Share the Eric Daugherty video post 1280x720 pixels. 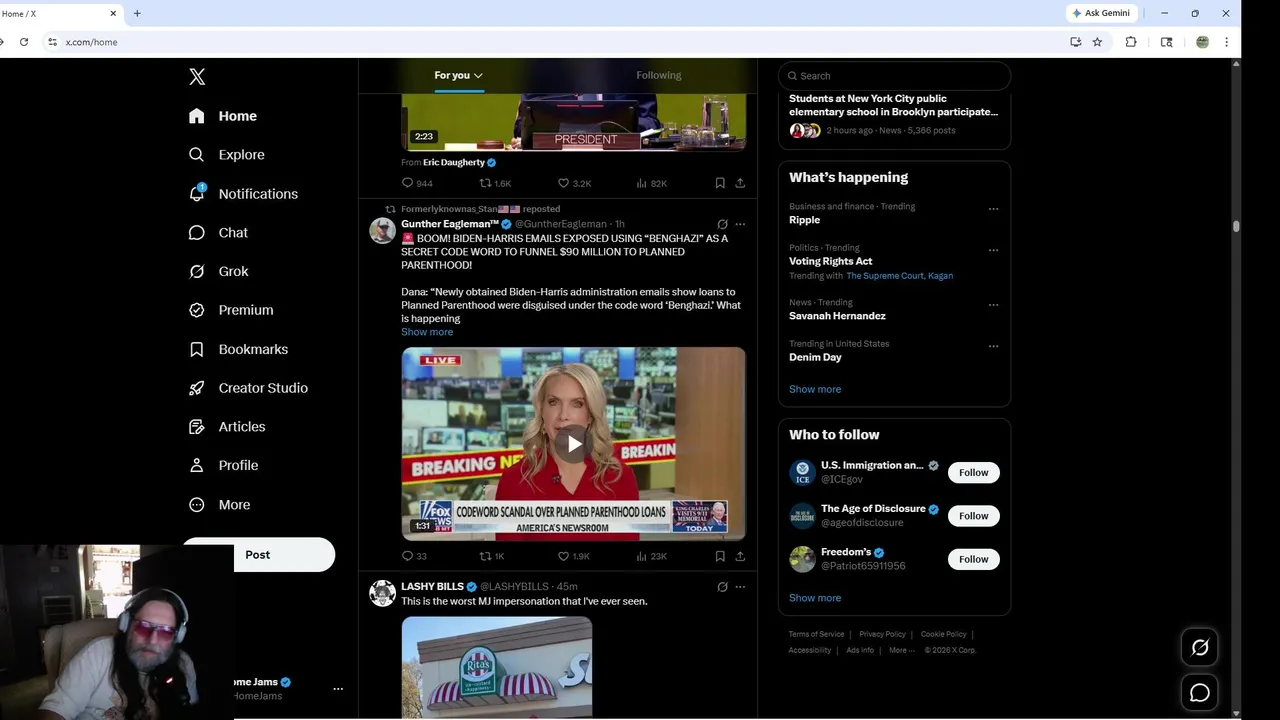pos(740,183)
